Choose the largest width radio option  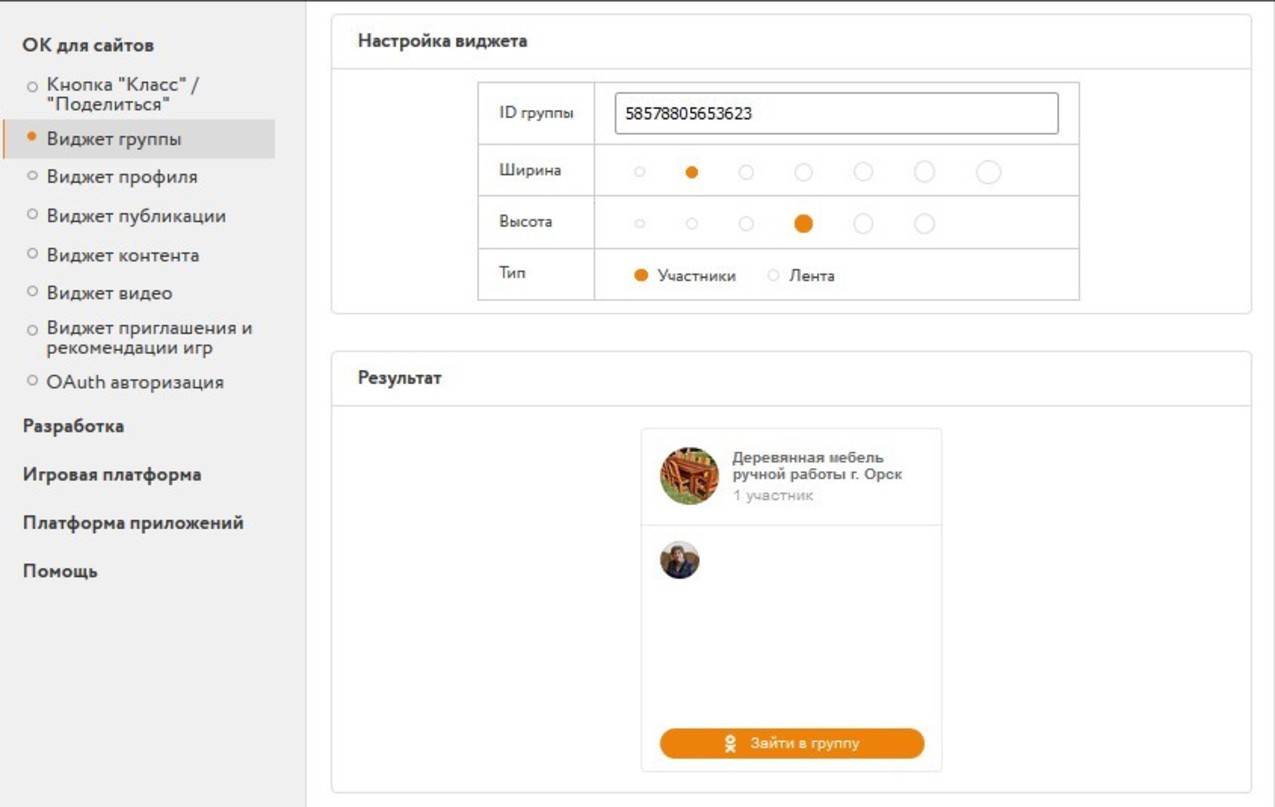point(988,172)
